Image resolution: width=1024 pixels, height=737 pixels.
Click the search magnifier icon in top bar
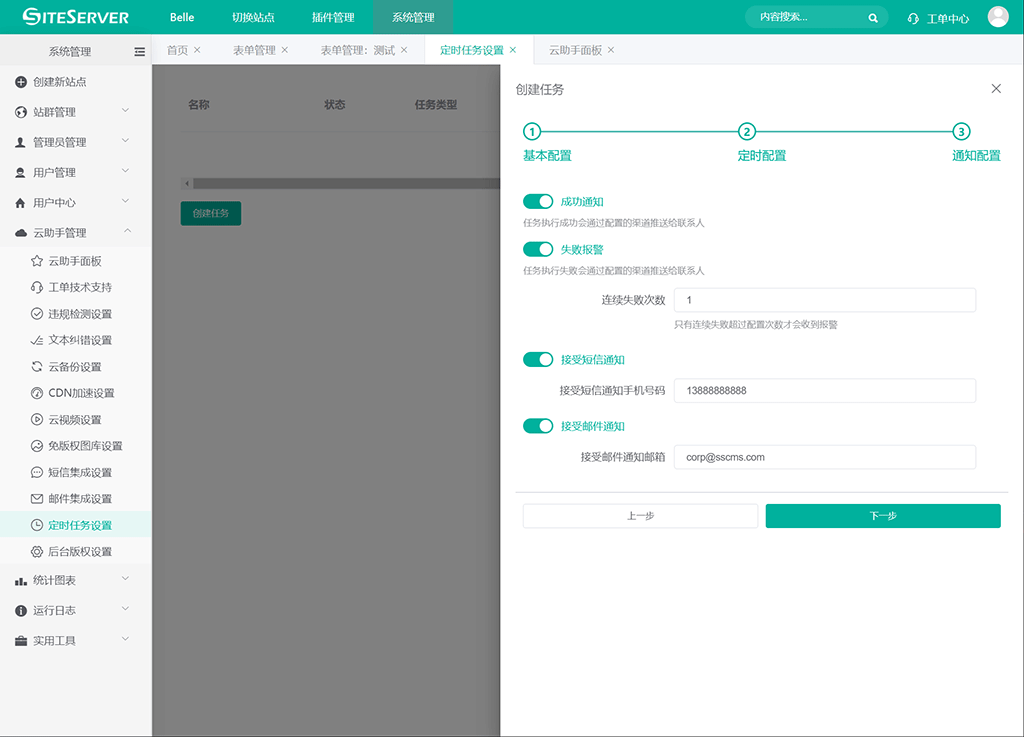pos(873,18)
